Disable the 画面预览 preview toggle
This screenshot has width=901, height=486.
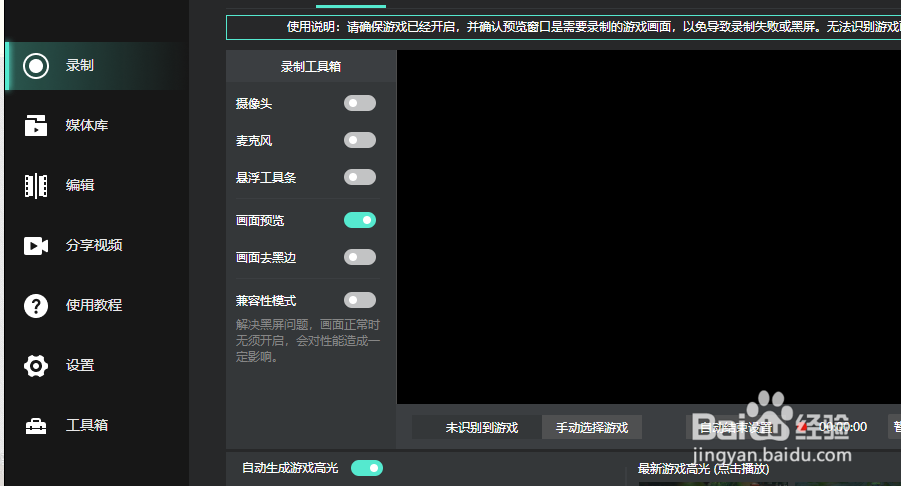(x=360, y=220)
